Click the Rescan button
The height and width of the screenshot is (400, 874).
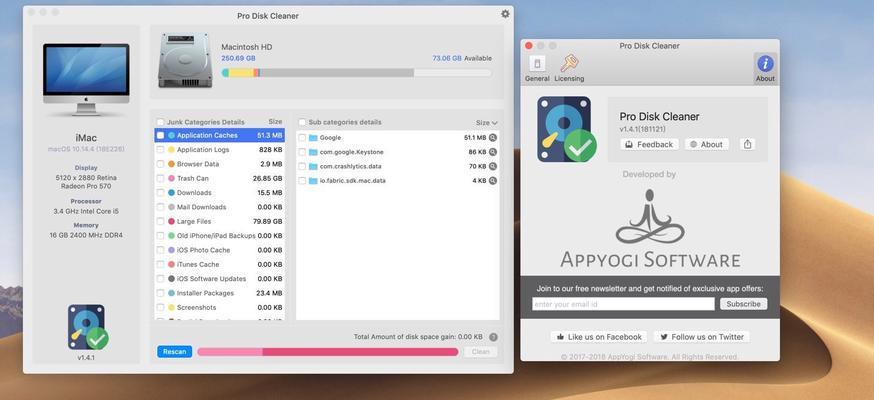174,352
